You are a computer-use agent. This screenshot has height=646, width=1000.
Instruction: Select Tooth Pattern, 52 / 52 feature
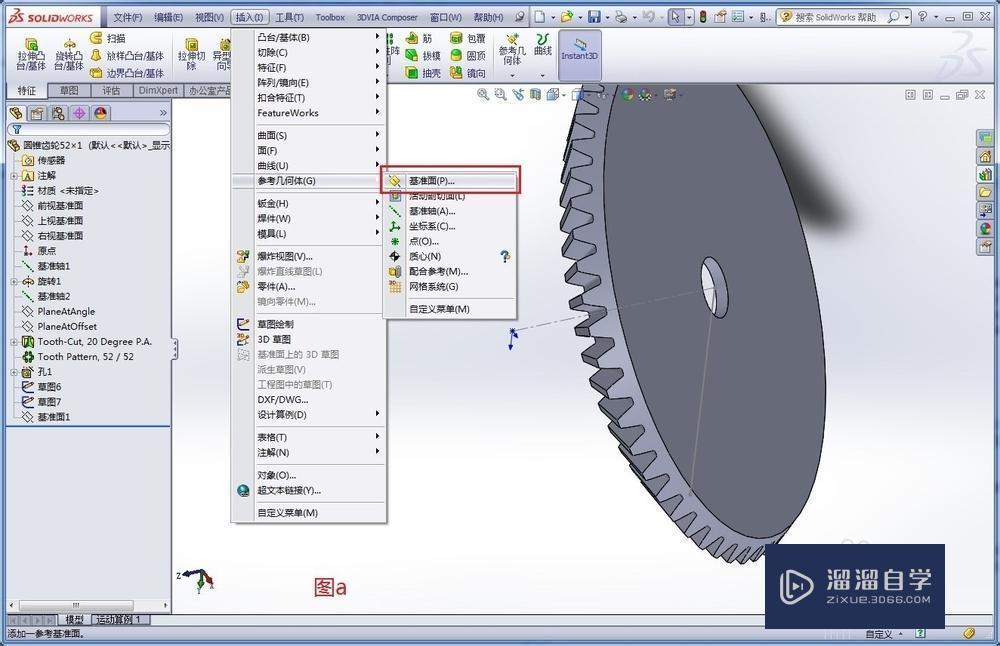[x=85, y=356]
